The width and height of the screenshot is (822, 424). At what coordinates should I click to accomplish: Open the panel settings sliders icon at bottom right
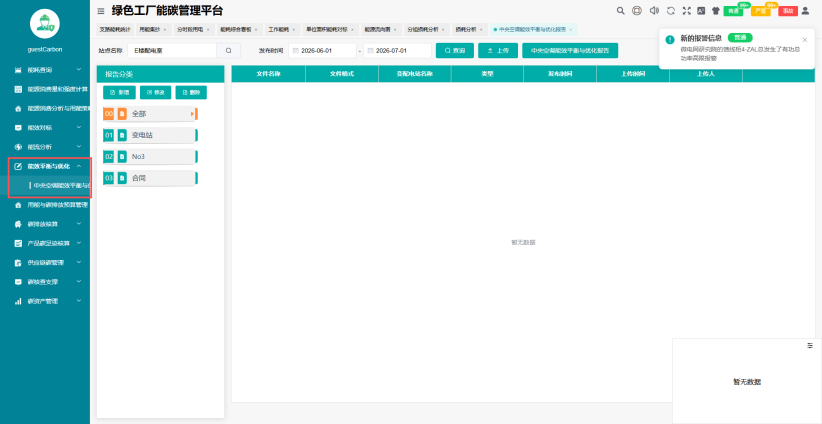810,345
